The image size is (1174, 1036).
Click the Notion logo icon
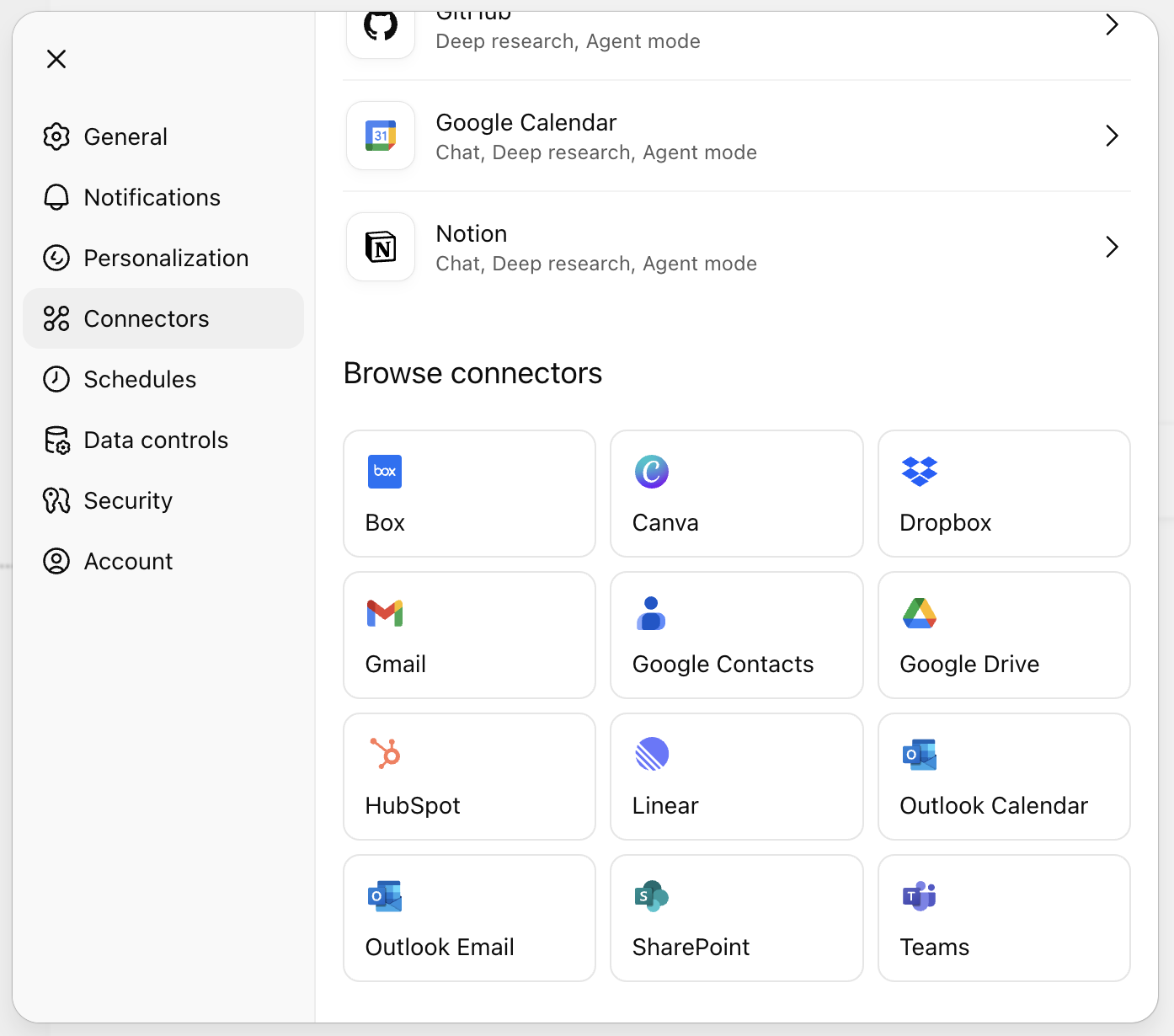(381, 247)
